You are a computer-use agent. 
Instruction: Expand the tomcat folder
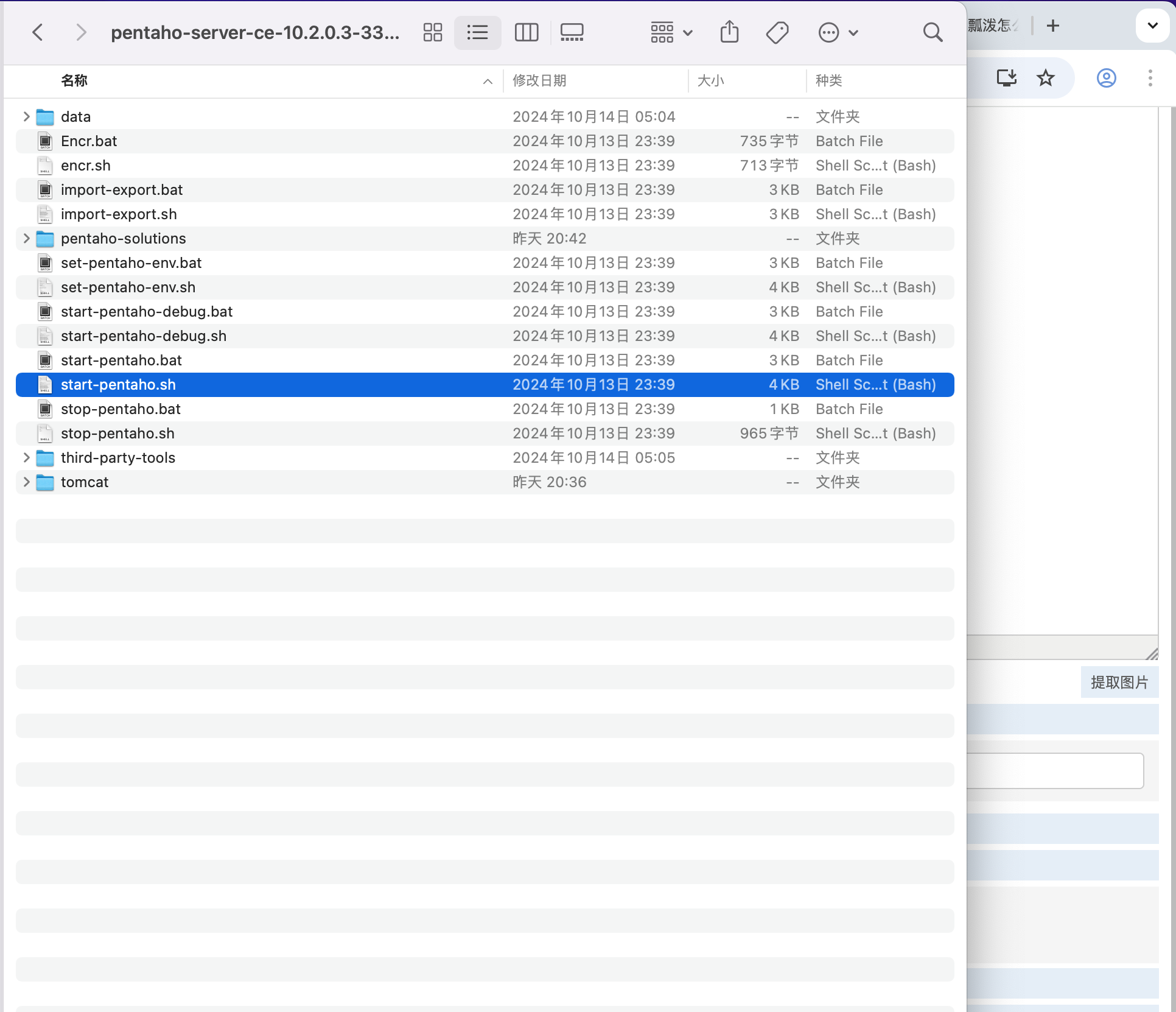point(26,482)
